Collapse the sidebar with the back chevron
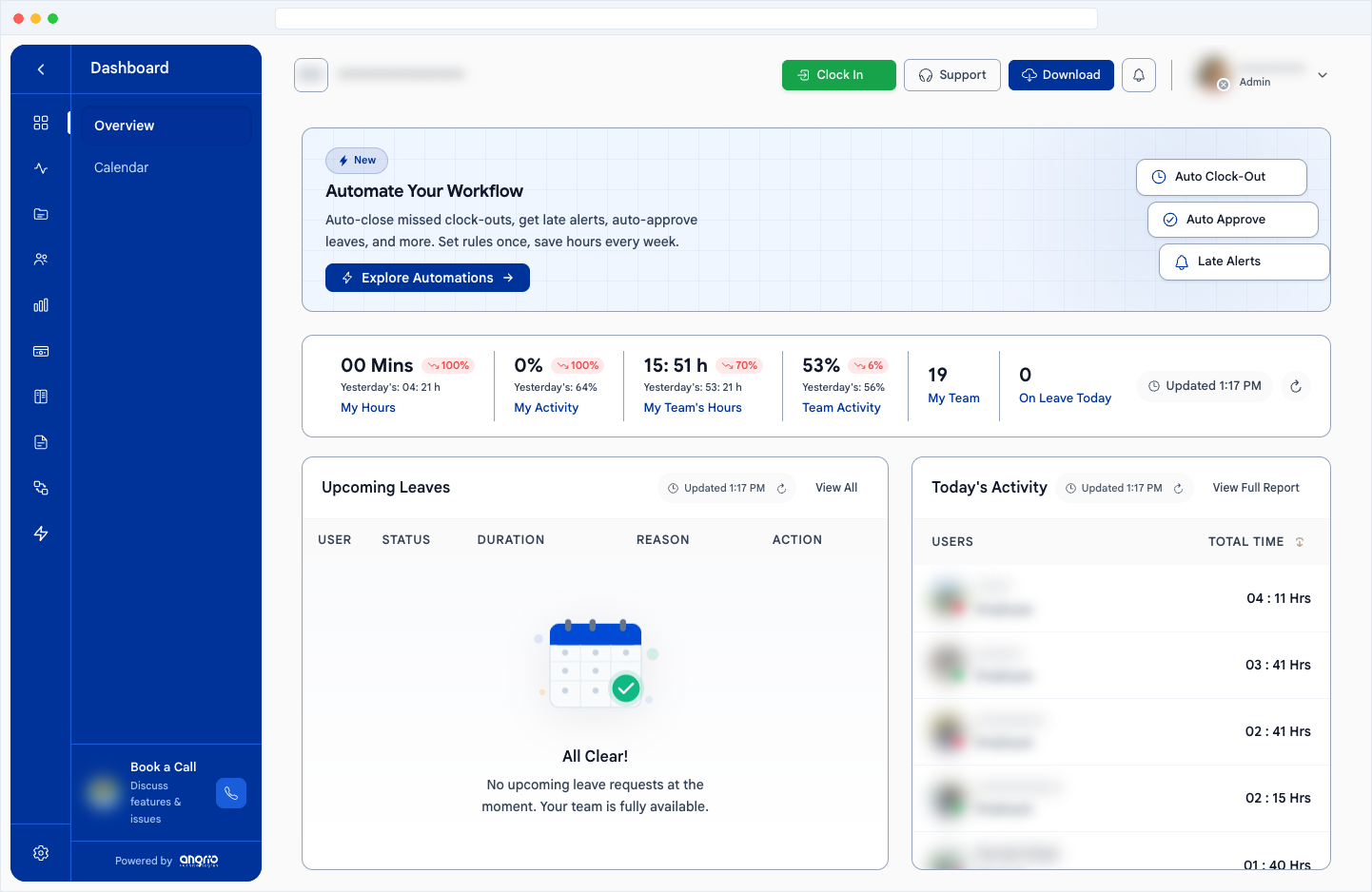Viewport: 1372px width, 892px height. point(40,68)
